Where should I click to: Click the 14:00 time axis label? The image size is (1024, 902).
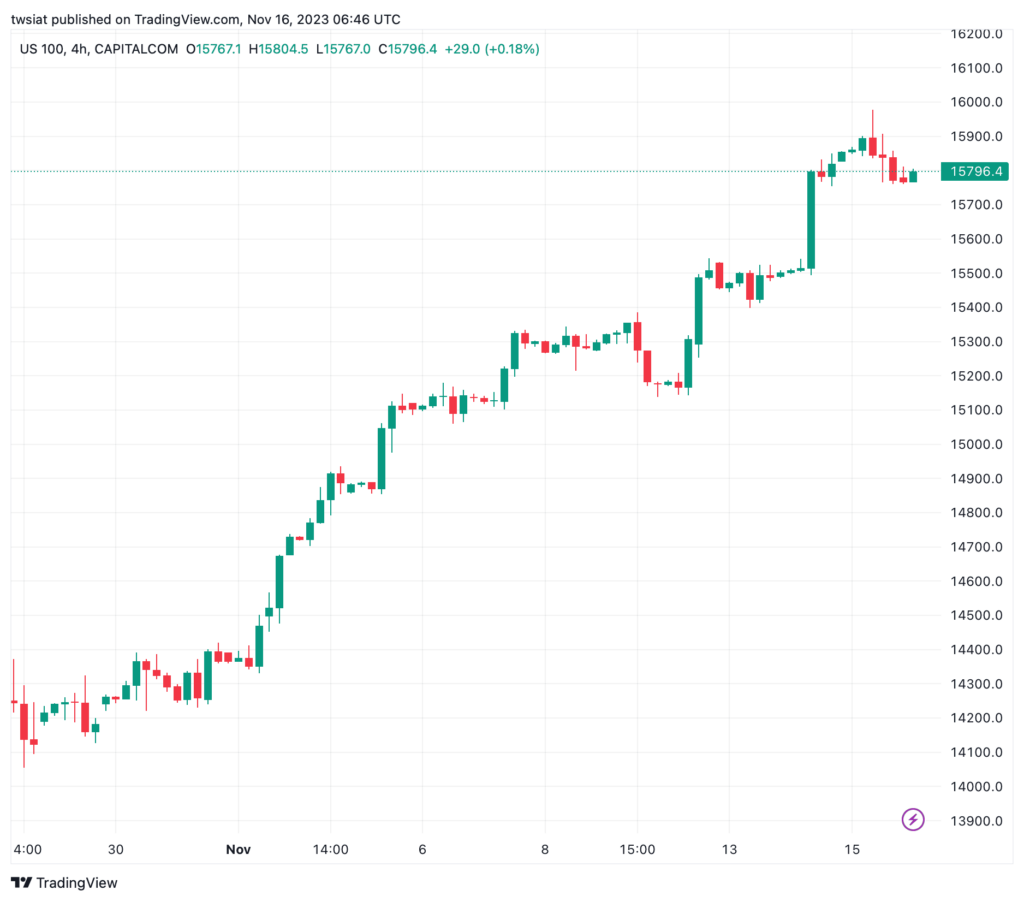330,849
